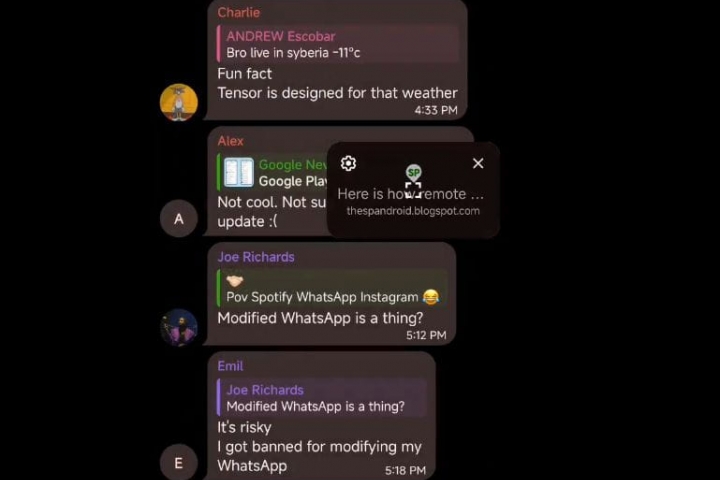Open the 'Here is how remote' preview title

(411, 194)
